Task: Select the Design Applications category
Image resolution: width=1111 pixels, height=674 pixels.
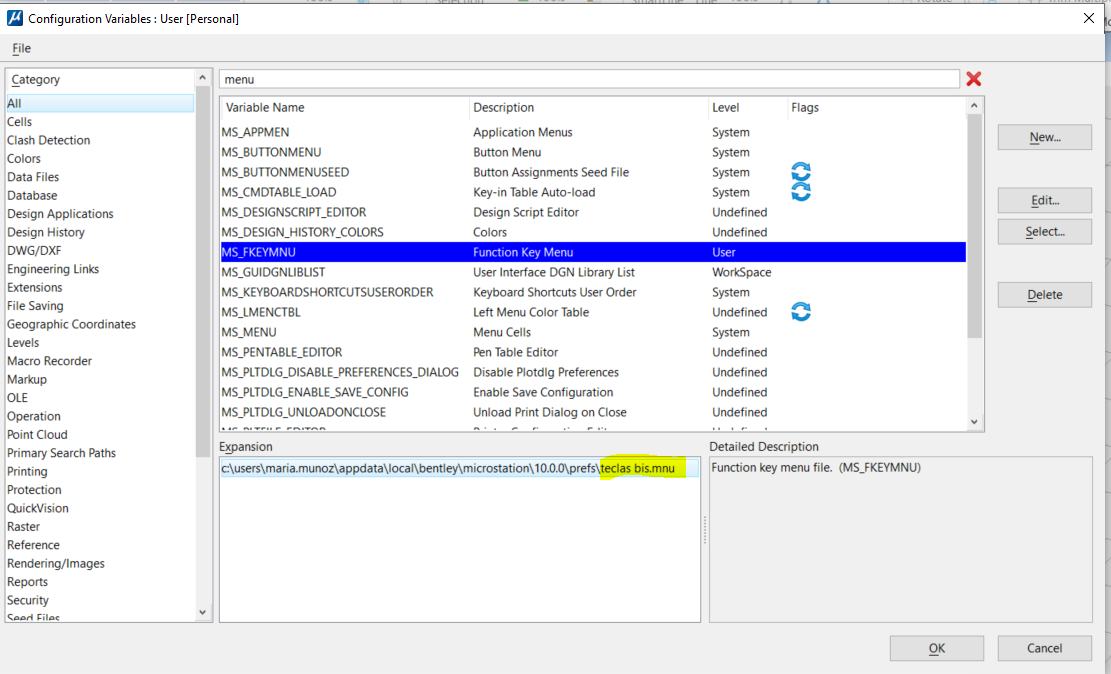Action: tap(100, 214)
